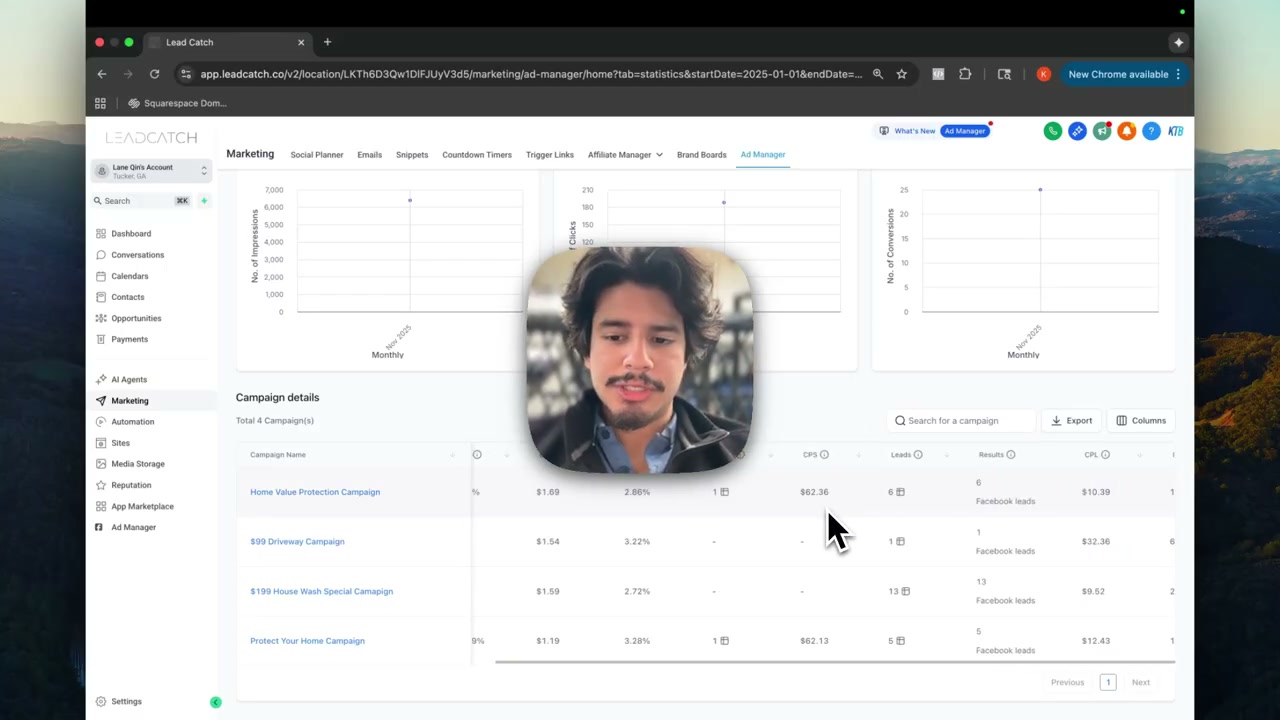Image resolution: width=1280 pixels, height=720 pixels.
Task: Go to Opportunities in the sidebar
Action: (x=136, y=318)
